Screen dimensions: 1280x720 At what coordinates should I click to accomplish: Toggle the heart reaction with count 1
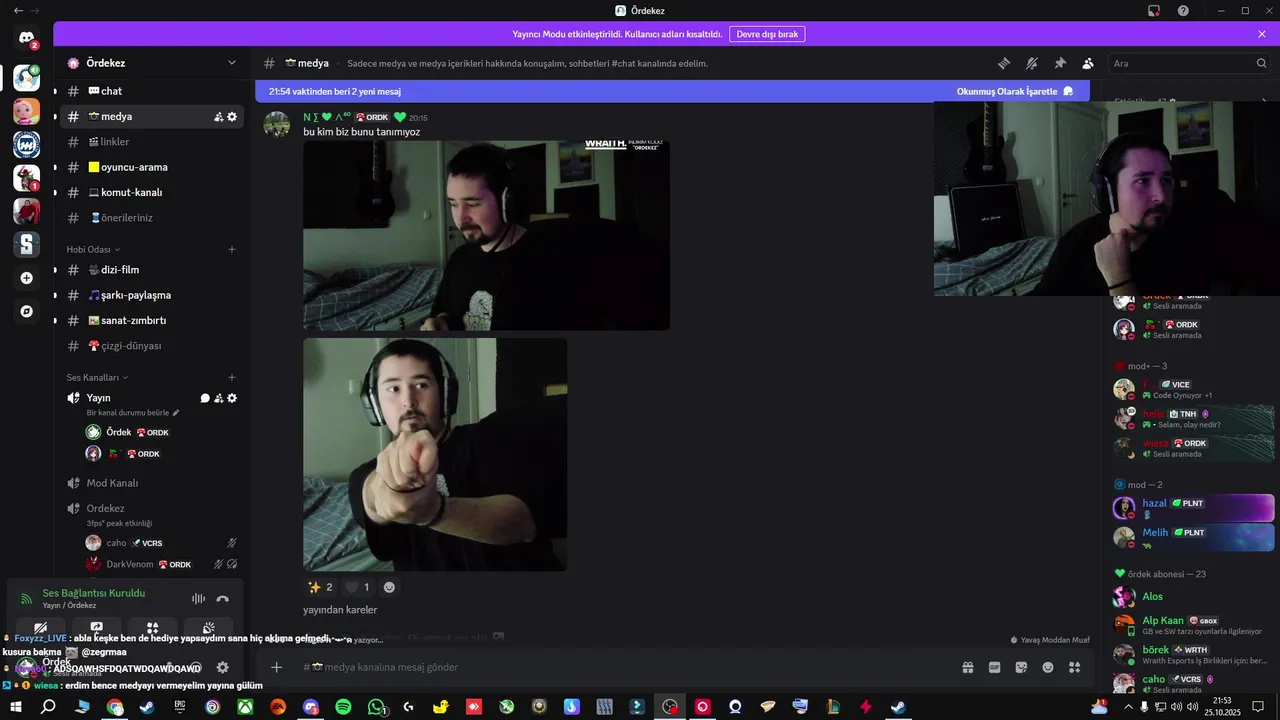pyautogui.click(x=358, y=587)
